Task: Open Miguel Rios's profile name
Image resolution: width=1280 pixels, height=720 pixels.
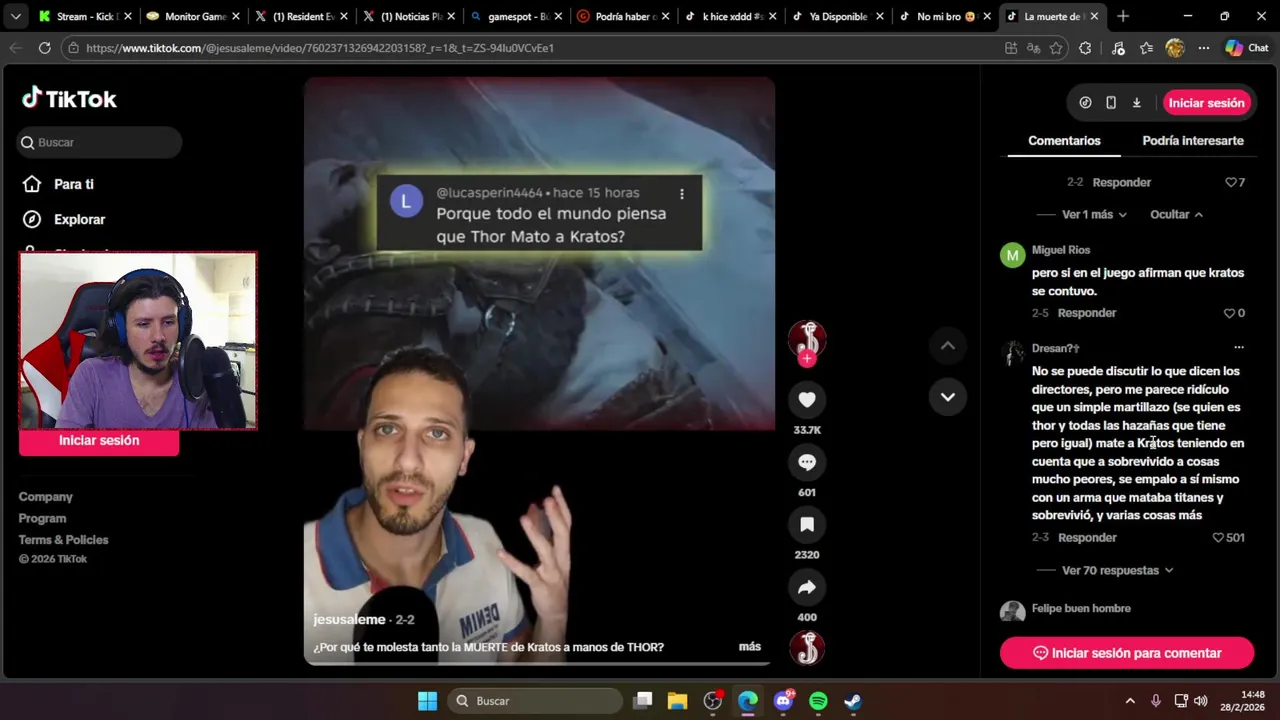Action: click(x=1061, y=250)
